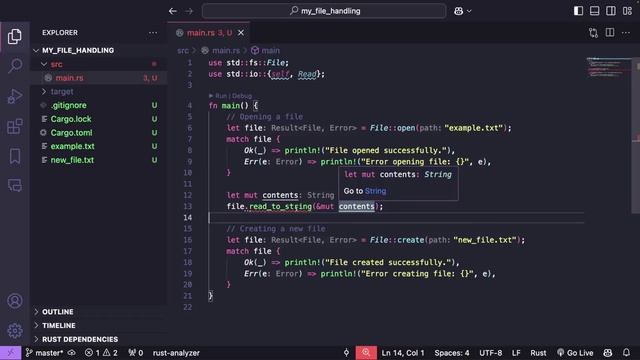This screenshot has width=640, height=360.
Task: Select the Rust language mode
Action: coord(538,353)
